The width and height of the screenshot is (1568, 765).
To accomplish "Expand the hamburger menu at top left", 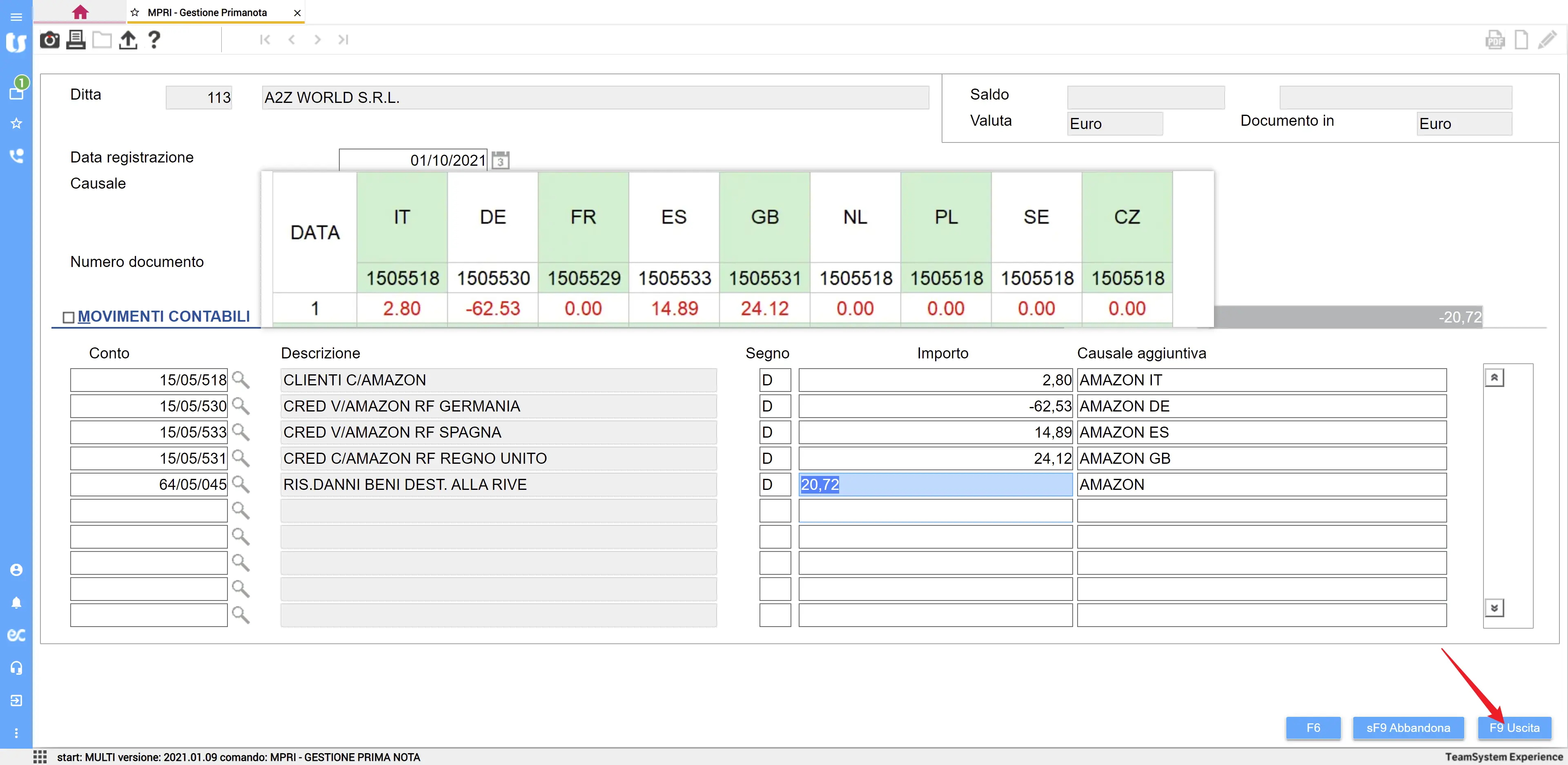I will pos(16,16).
